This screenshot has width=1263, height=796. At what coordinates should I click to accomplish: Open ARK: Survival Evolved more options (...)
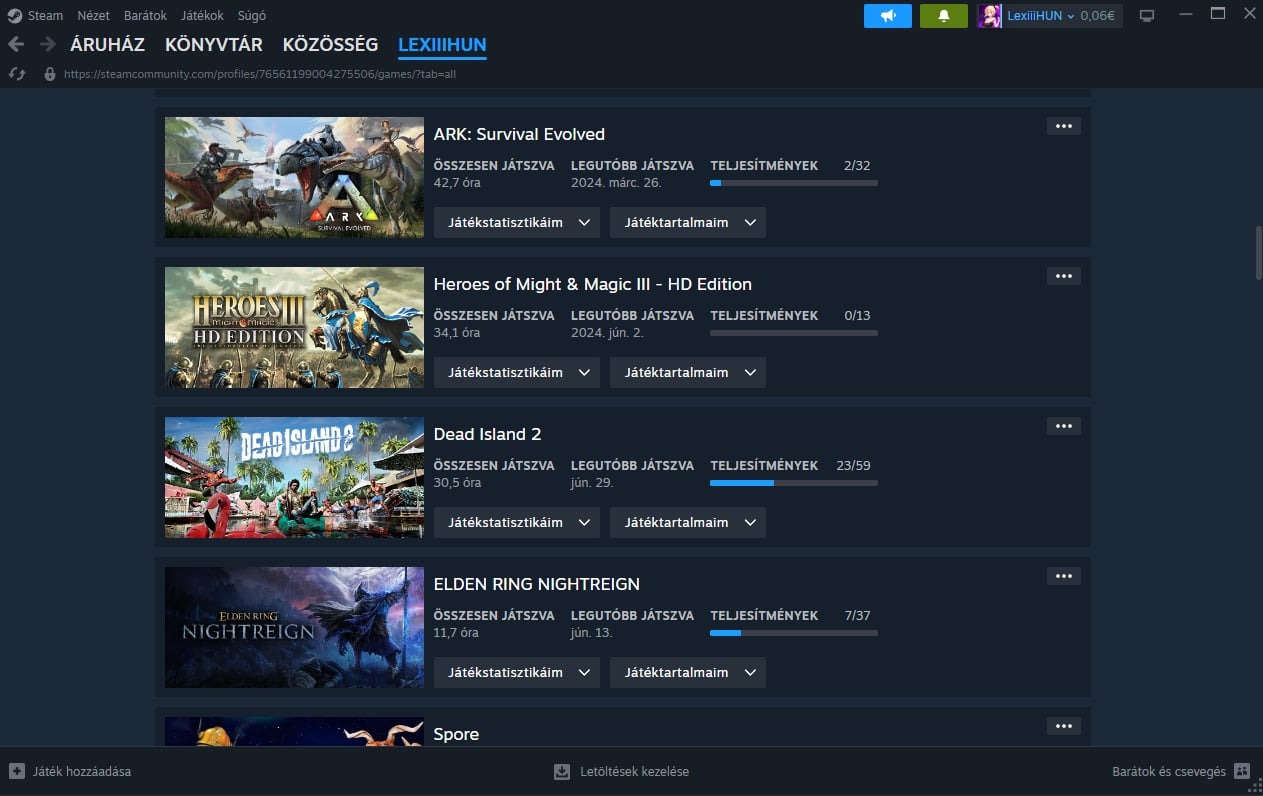coord(1064,126)
